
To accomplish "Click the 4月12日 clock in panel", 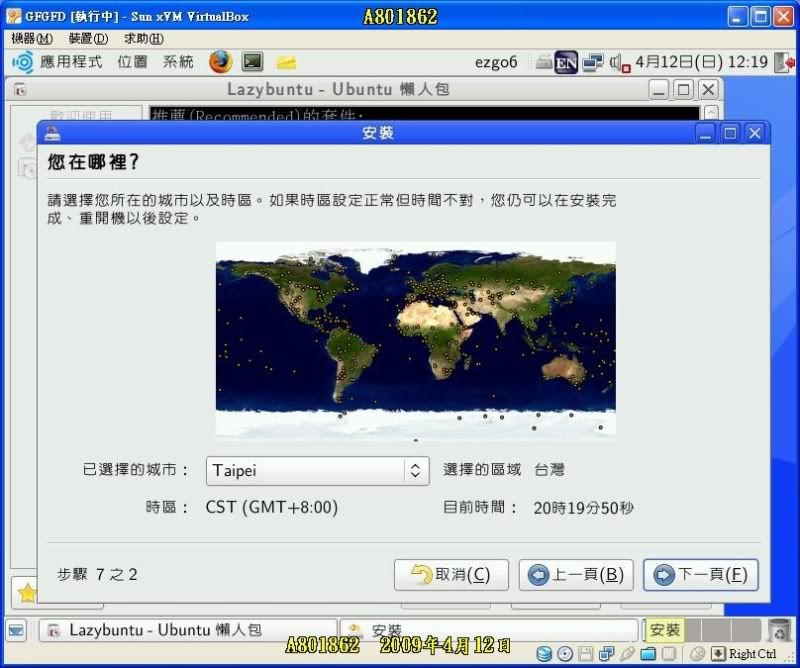I will click(701, 62).
